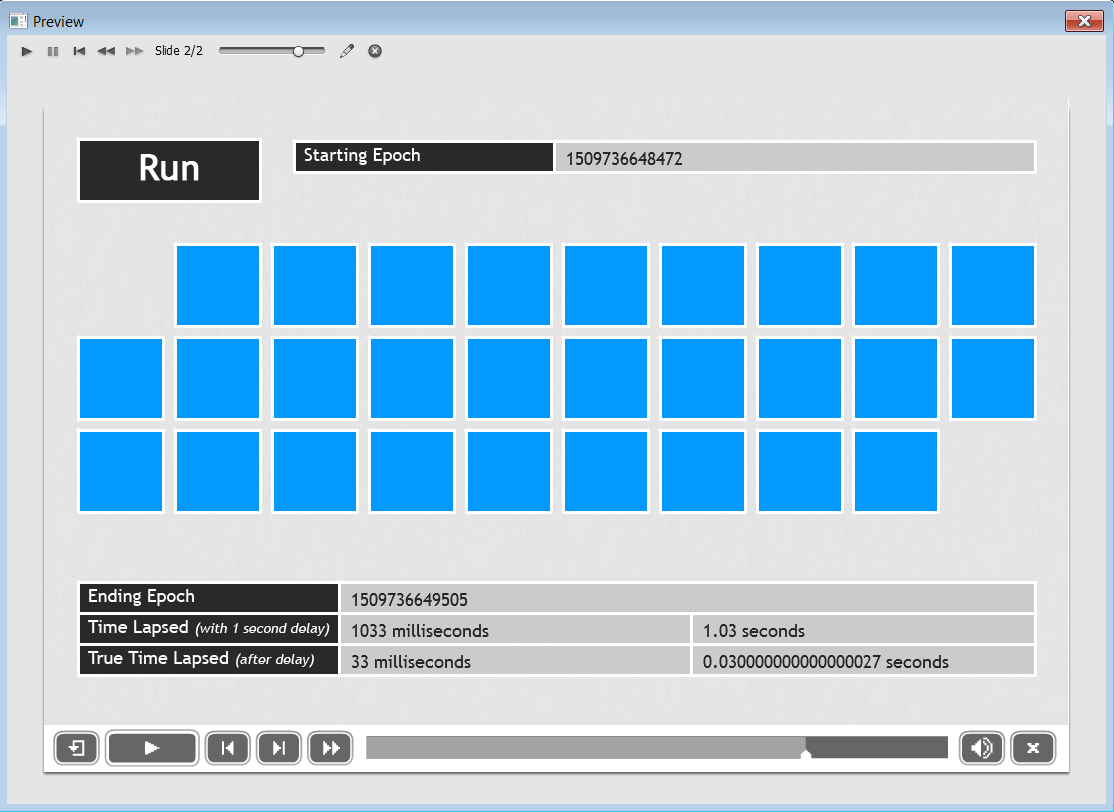Click the Run button
Screen dimensions: 1114x812
pyautogui.click(x=169, y=170)
